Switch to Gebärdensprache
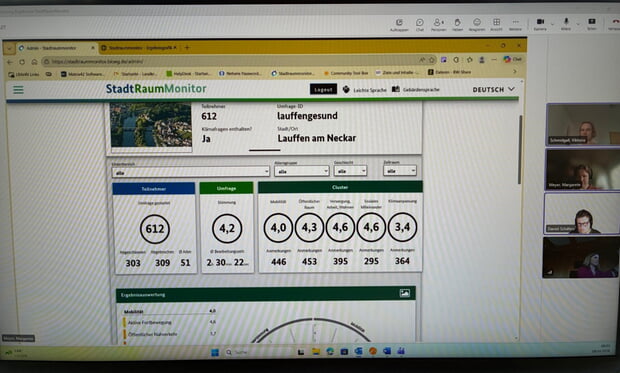The height and width of the screenshot is (373, 620). pyautogui.click(x=416, y=89)
